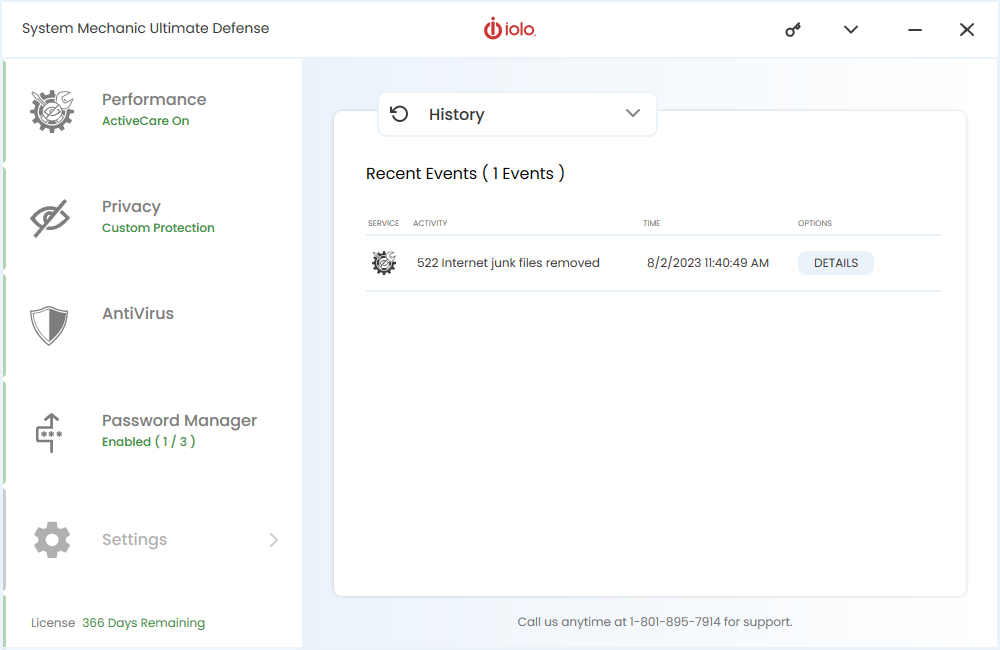1000x650 pixels.
Task: Open the Settings gear icon
Action: pyautogui.click(x=52, y=540)
